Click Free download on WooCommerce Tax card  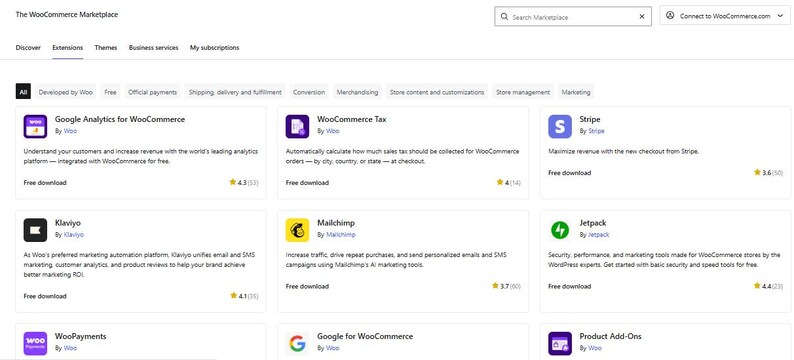[x=307, y=183]
